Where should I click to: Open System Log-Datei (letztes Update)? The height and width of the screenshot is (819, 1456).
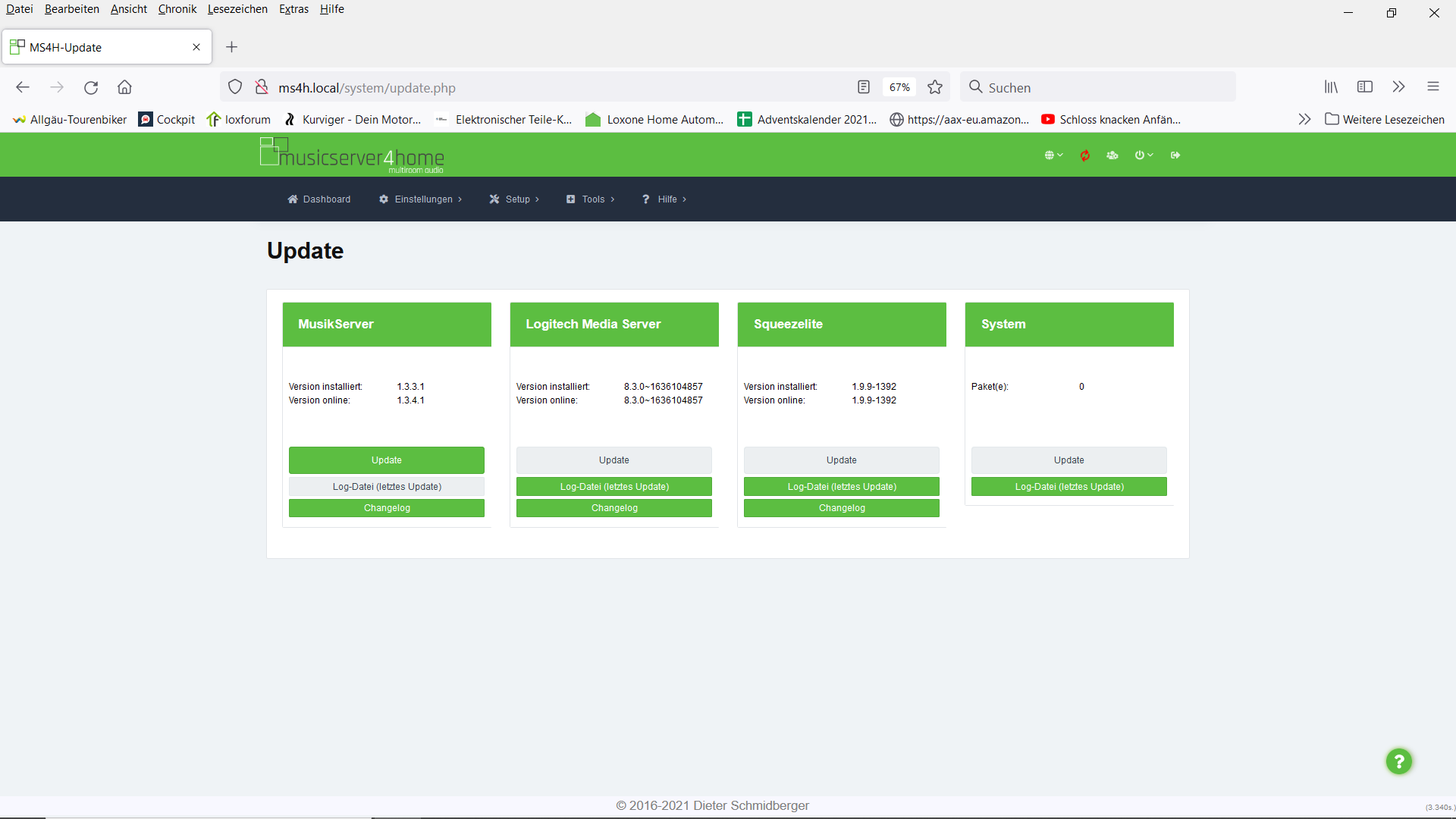(1069, 487)
